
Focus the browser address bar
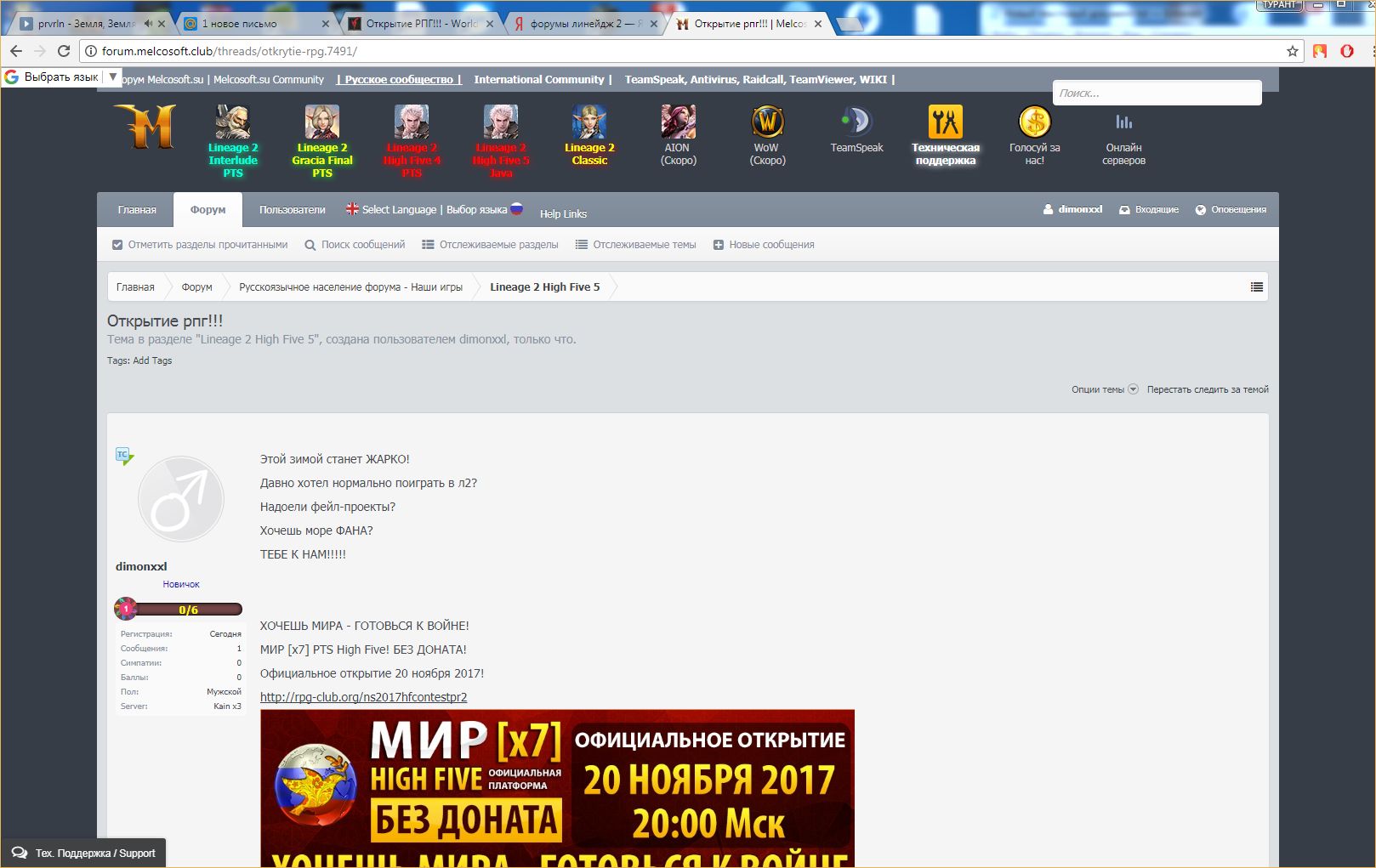point(687,51)
